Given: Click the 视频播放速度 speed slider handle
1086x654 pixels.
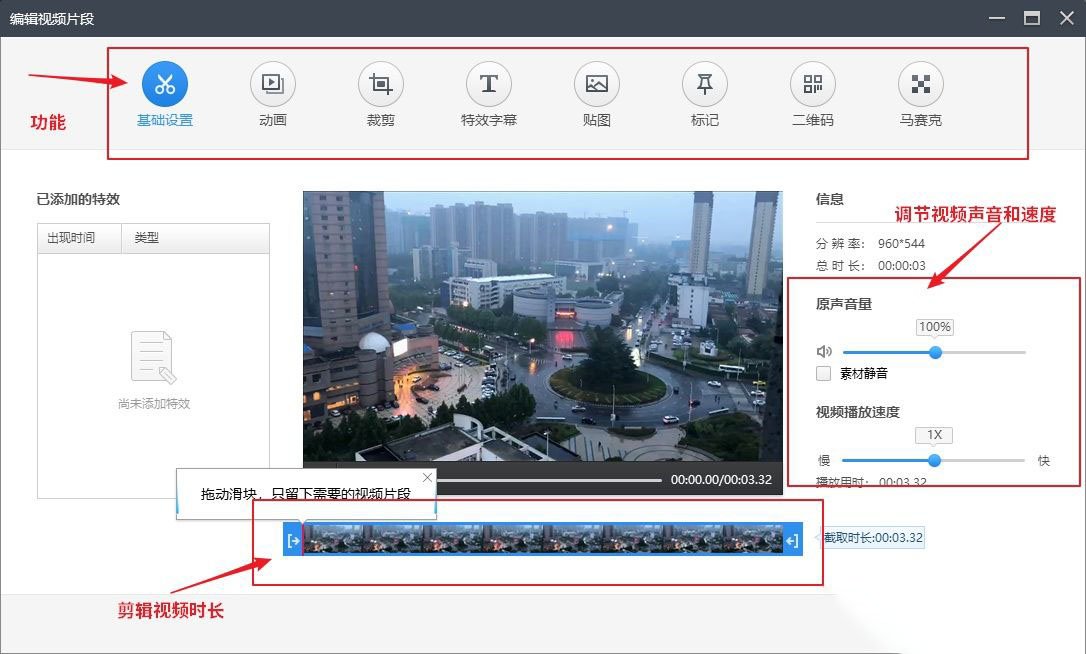Looking at the screenshot, I should pyautogui.click(x=934, y=460).
